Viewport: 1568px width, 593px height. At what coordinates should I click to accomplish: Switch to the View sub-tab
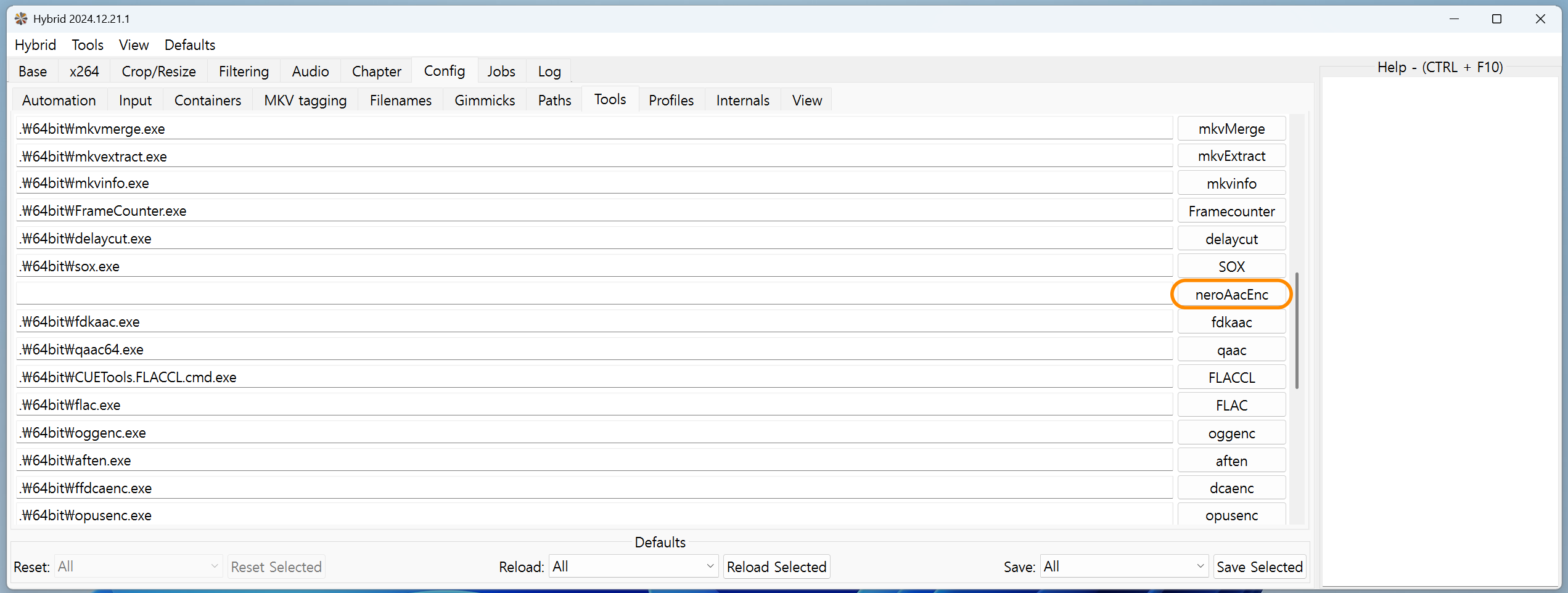point(807,100)
